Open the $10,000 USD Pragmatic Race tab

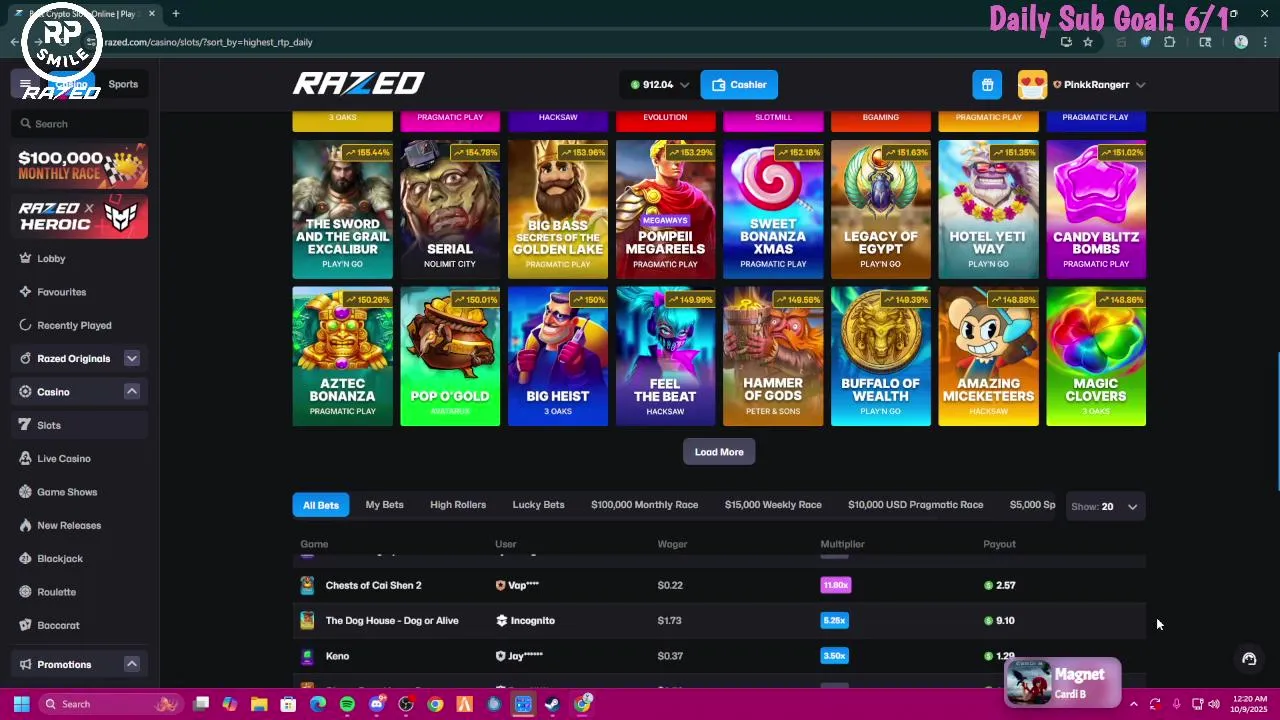click(x=915, y=505)
